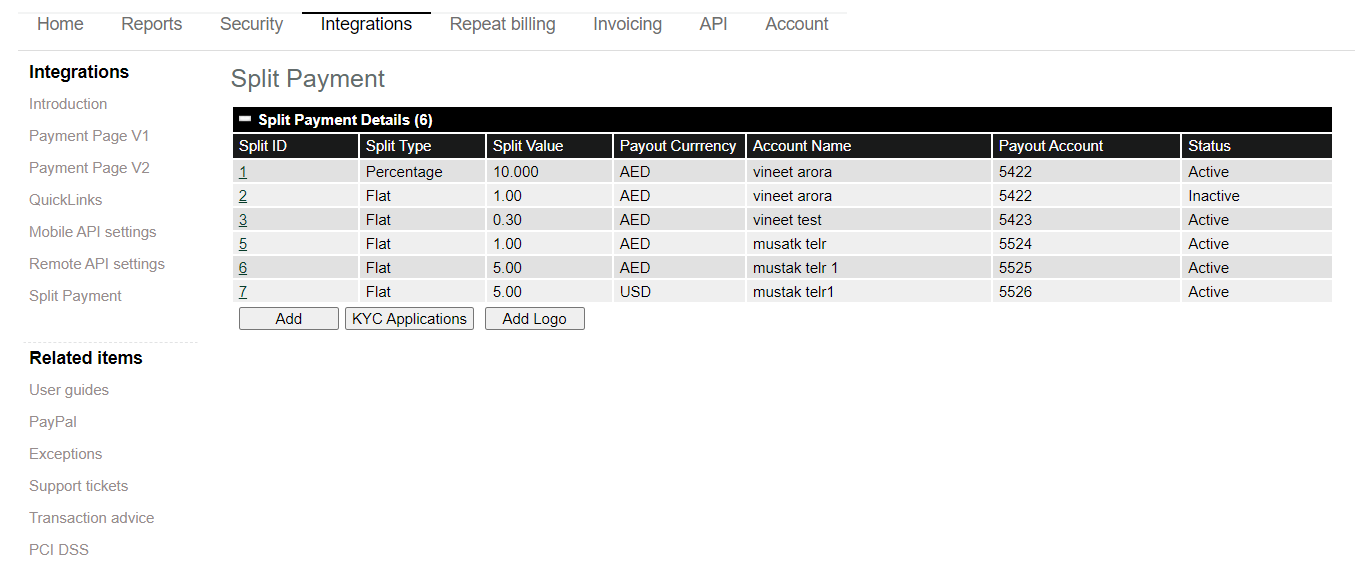Go to QuickLinks in sidebar
Image resolution: width=1370 pixels, height=567 pixels.
pyautogui.click(x=66, y=200)
